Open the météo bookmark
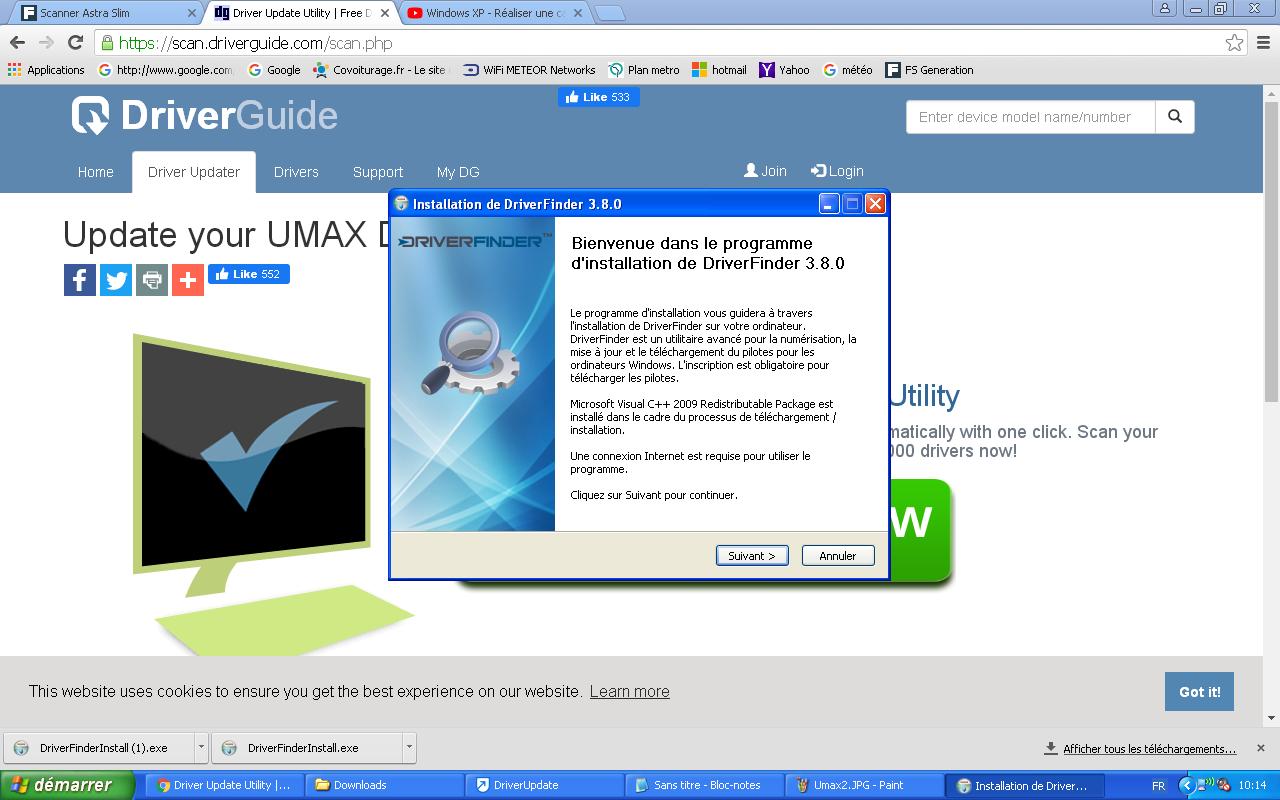Viewport: 1280px width, 800px height. click(x=848, y=70)
